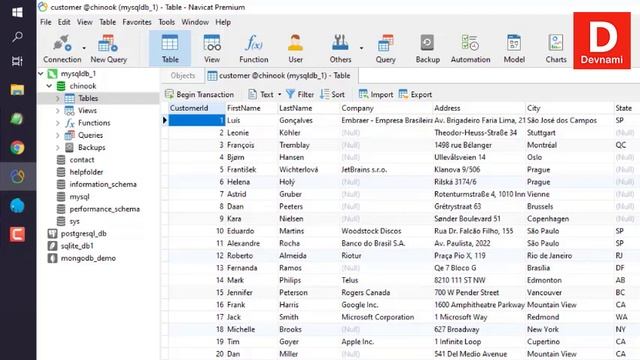This screenshot has width=640, height=360.
Task: Click the Company column header
Action: pos(386,108)
